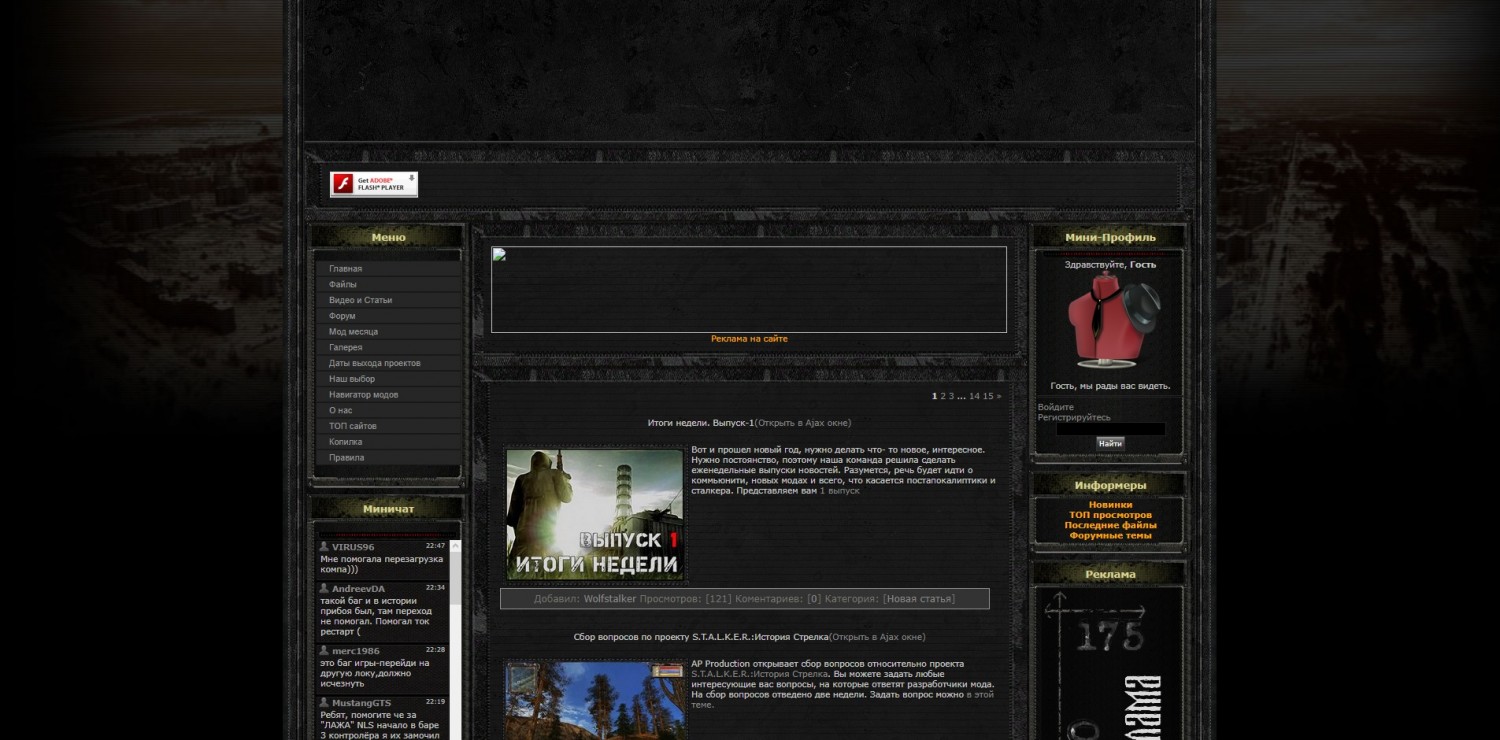Go to page 15 of news

tap(988, 396)
